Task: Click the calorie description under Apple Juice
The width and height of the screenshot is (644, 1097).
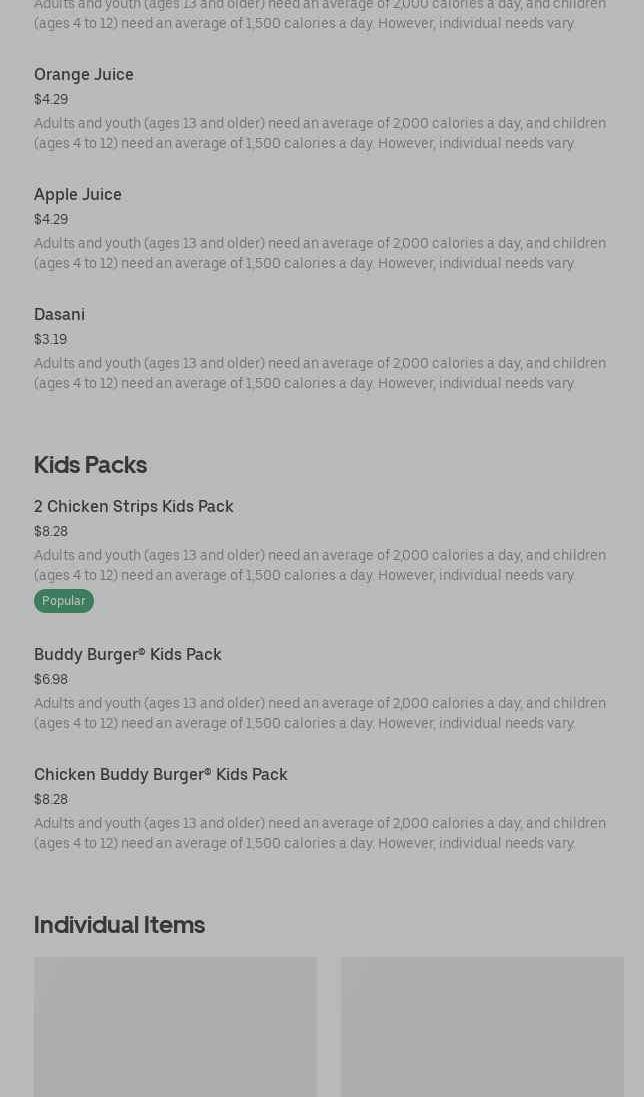Action: pyautogui.click(x=320, y=254)
